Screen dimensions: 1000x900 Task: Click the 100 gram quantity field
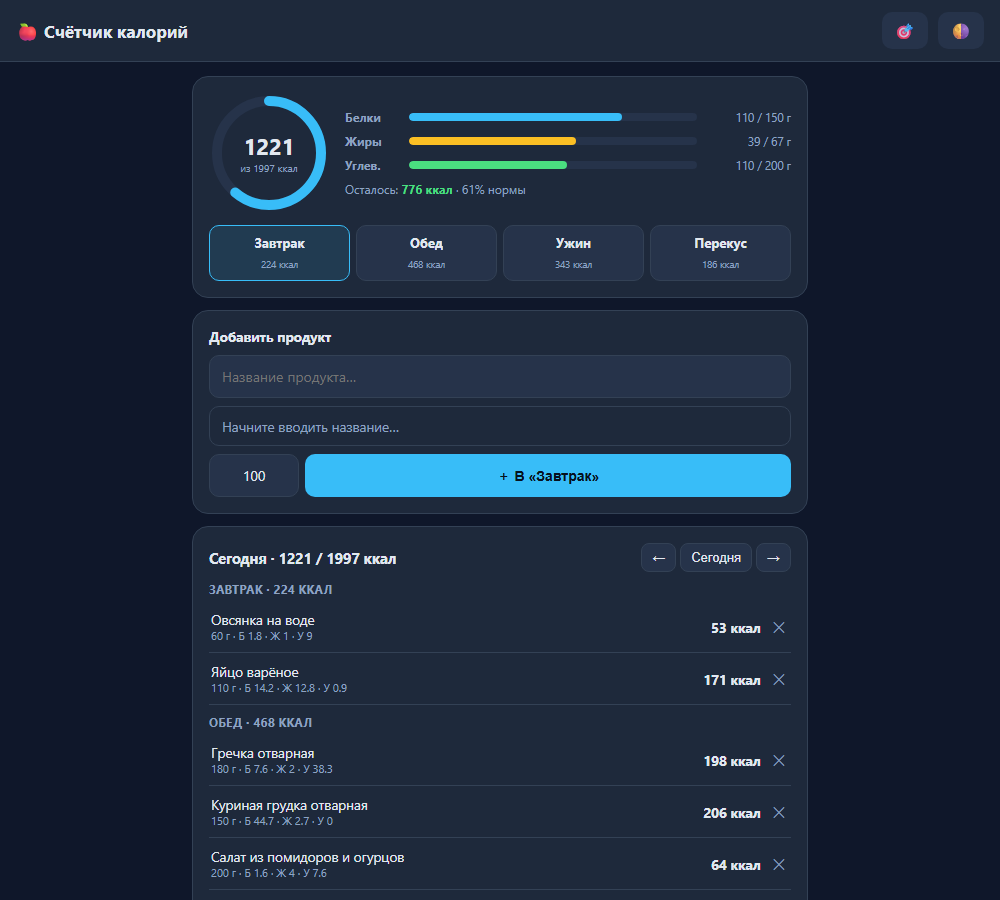coord(254,476)
